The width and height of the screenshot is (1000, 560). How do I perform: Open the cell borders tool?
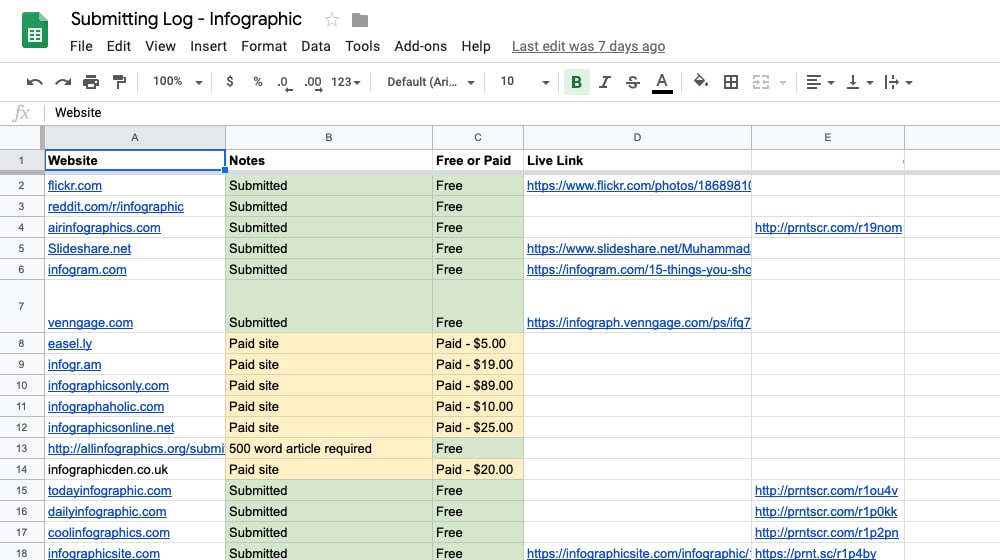point(731,82)
